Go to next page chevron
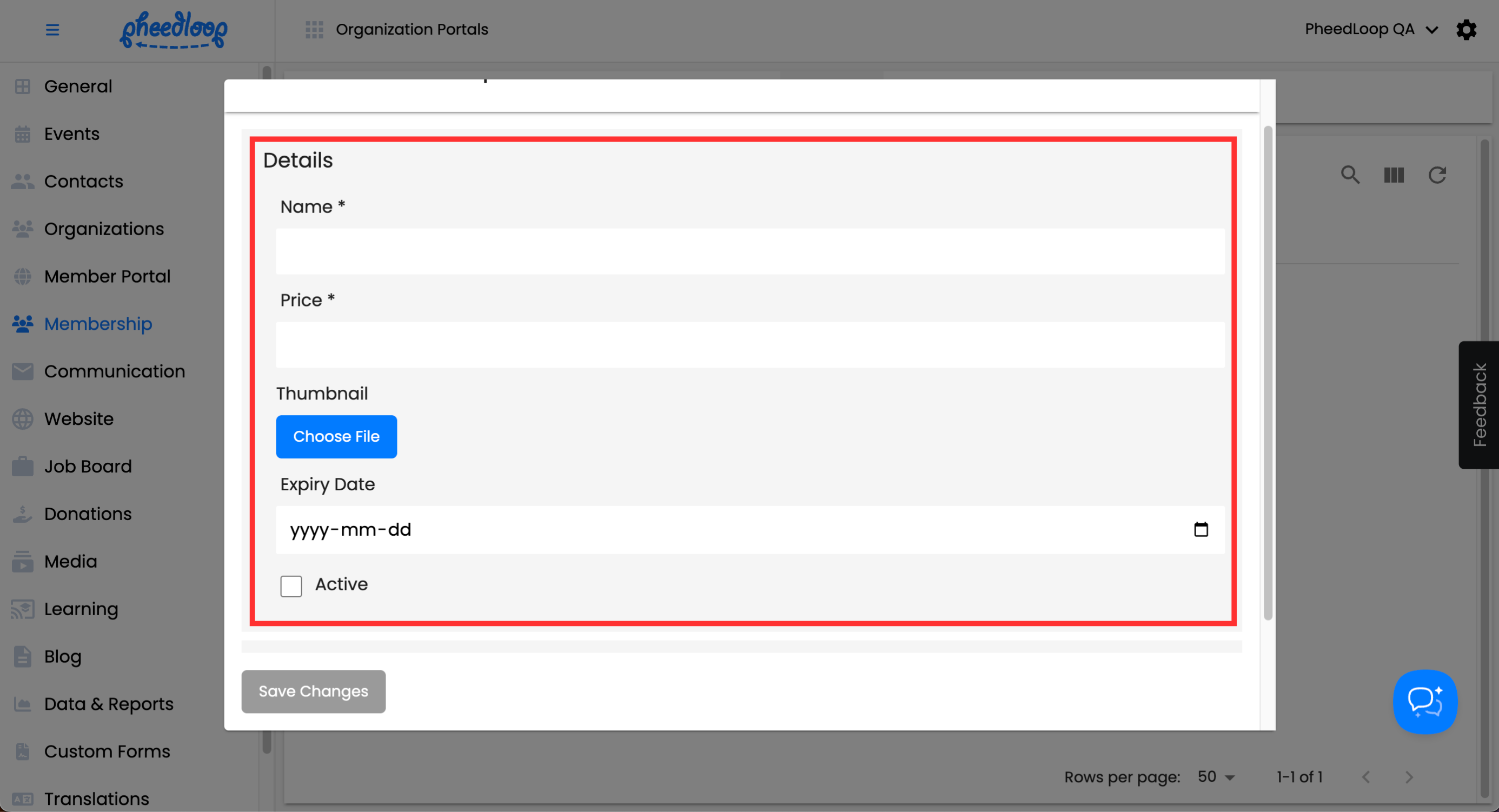1499x812 pixels. point(1409,777)
